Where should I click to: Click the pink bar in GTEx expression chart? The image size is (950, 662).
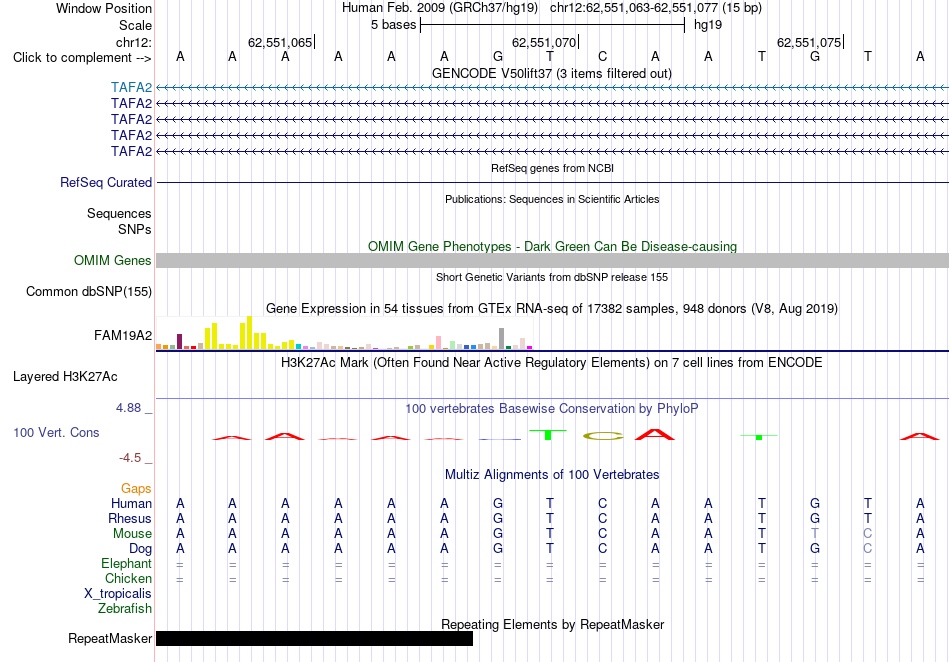(x=438, y=343)
